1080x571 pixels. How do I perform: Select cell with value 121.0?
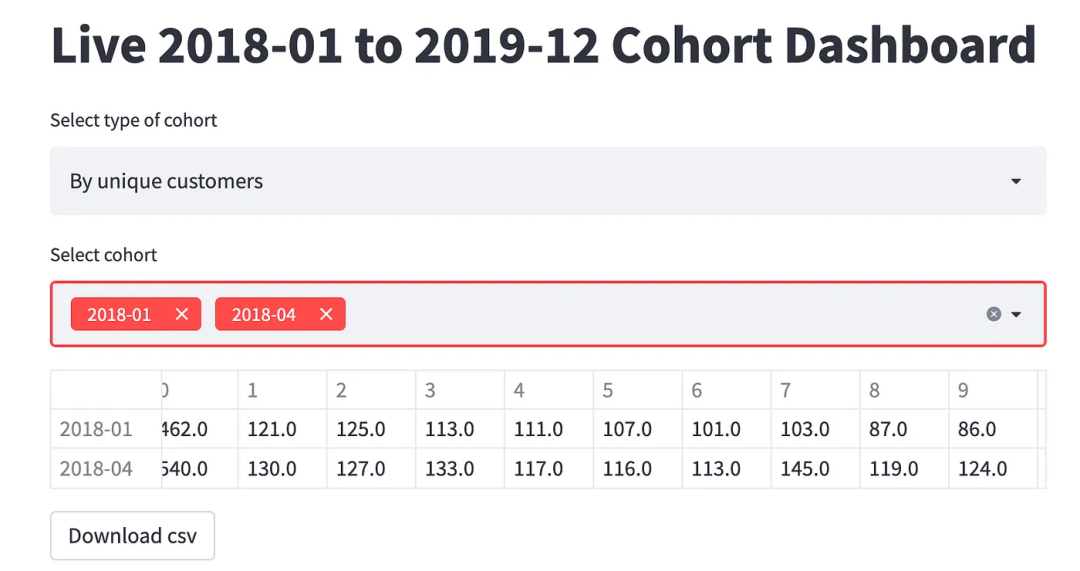click(272, 429)
